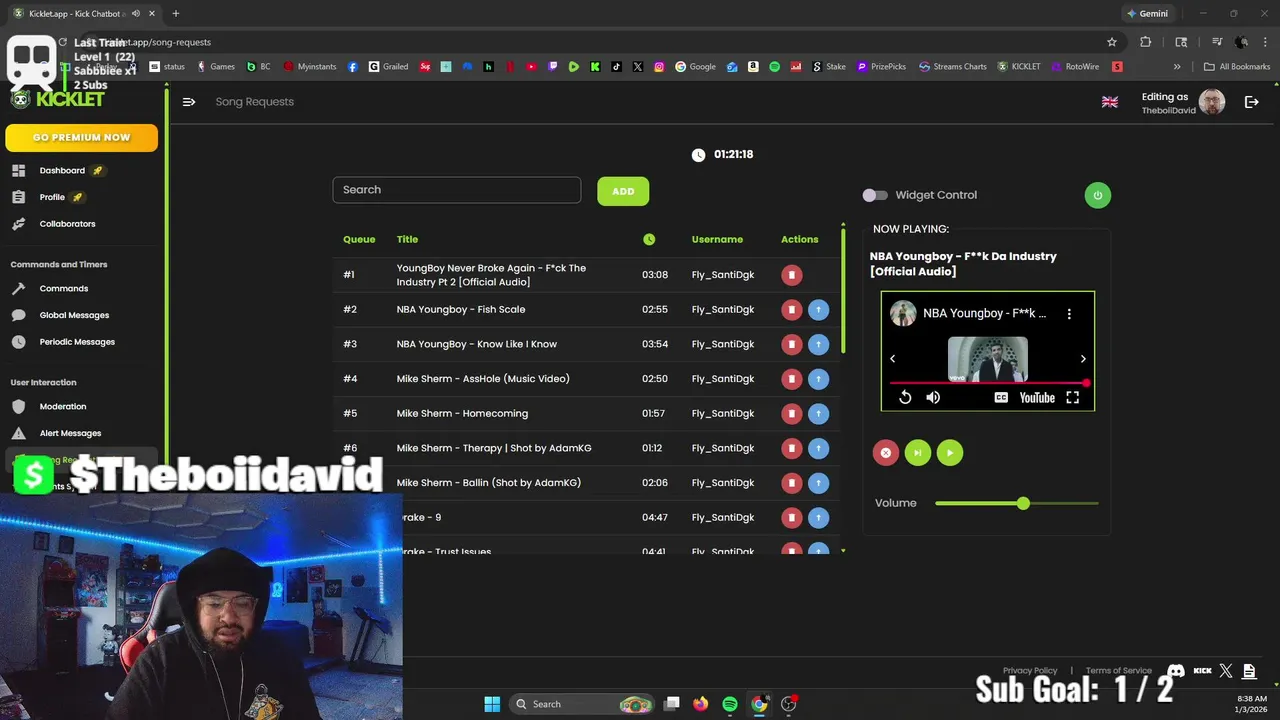Viewport: 1280px width, 720px height.
Task: Click the Title column header
Action: pyautogui.click(x=407, y=240)
